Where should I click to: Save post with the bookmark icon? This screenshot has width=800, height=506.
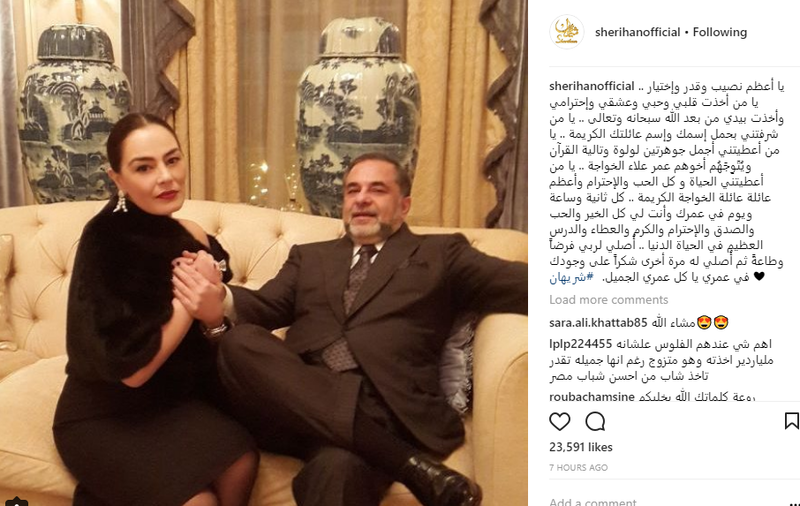pos(791,421)
